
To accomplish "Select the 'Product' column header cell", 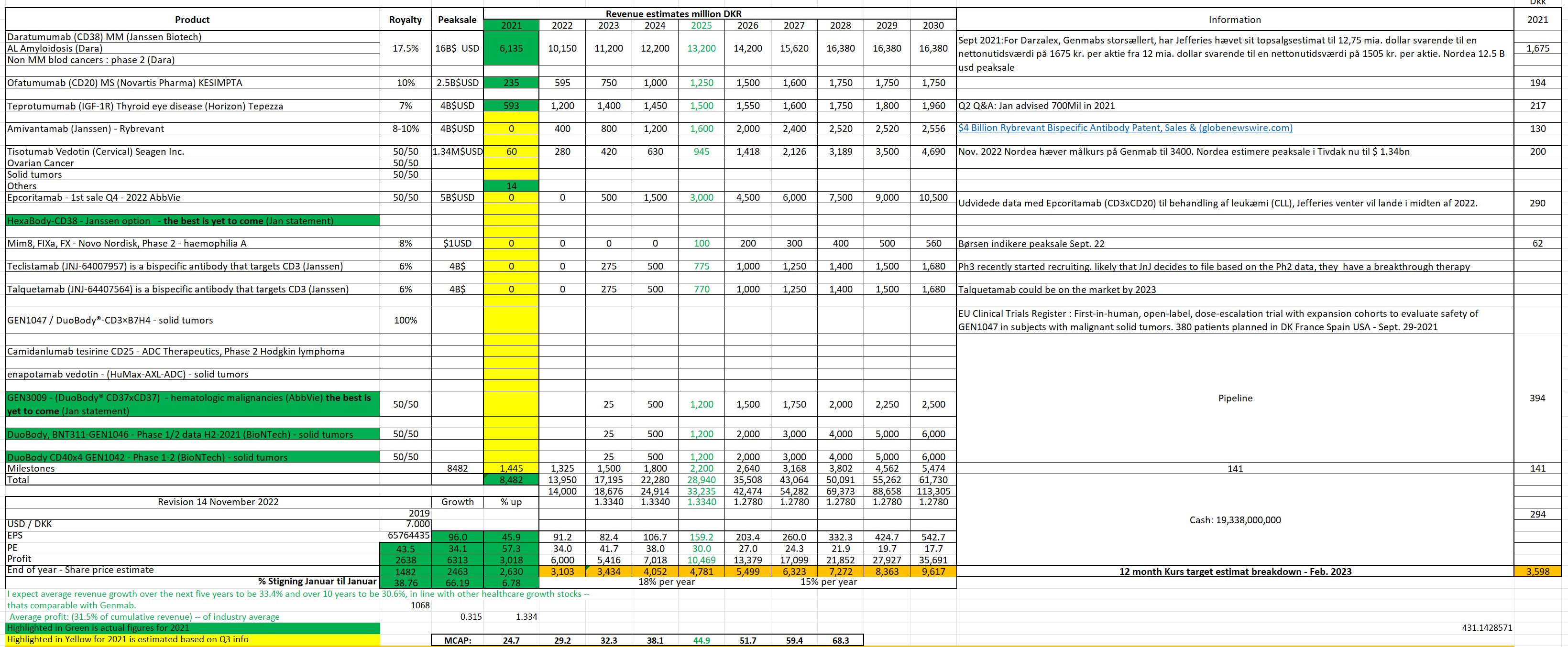I will coord(192,20).
